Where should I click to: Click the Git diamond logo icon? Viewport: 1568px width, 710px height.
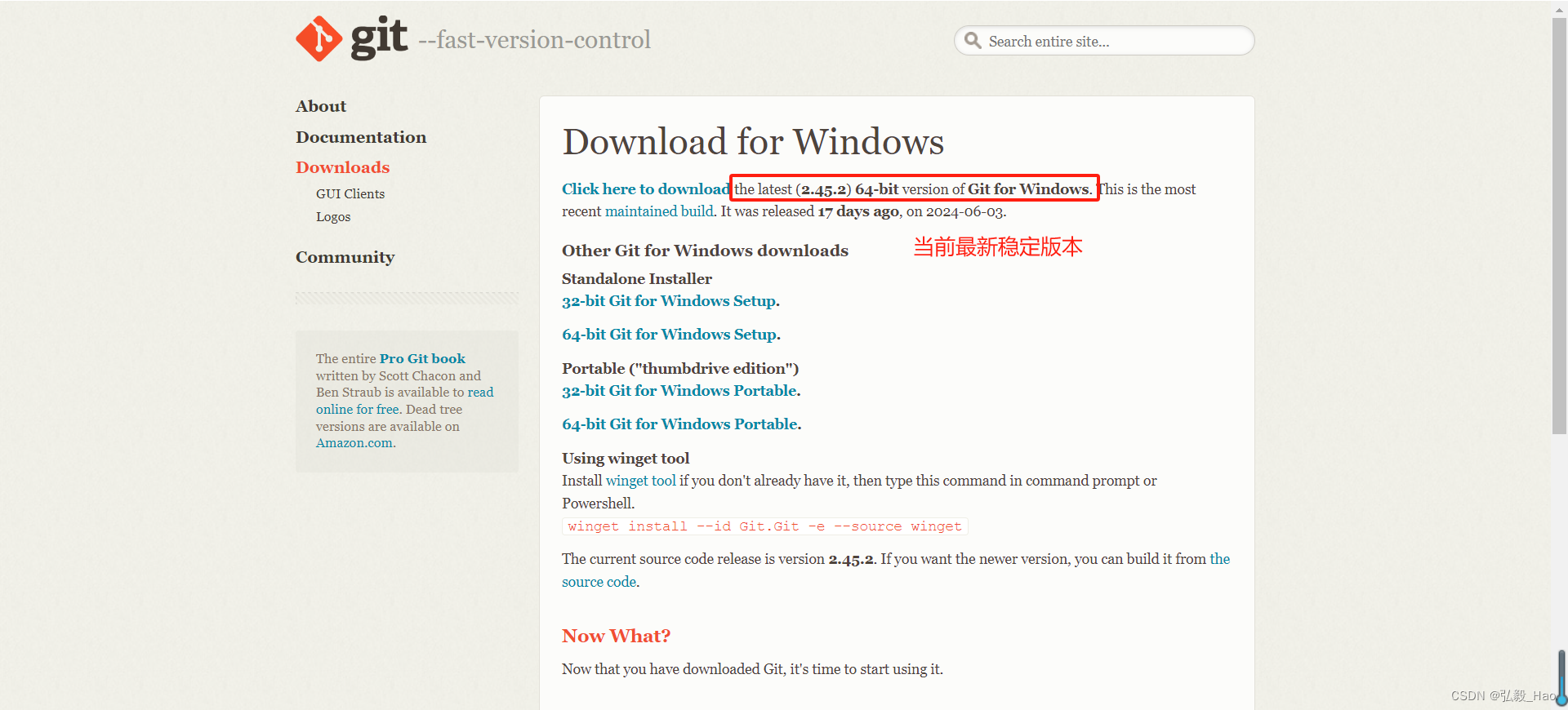[318, 38]
